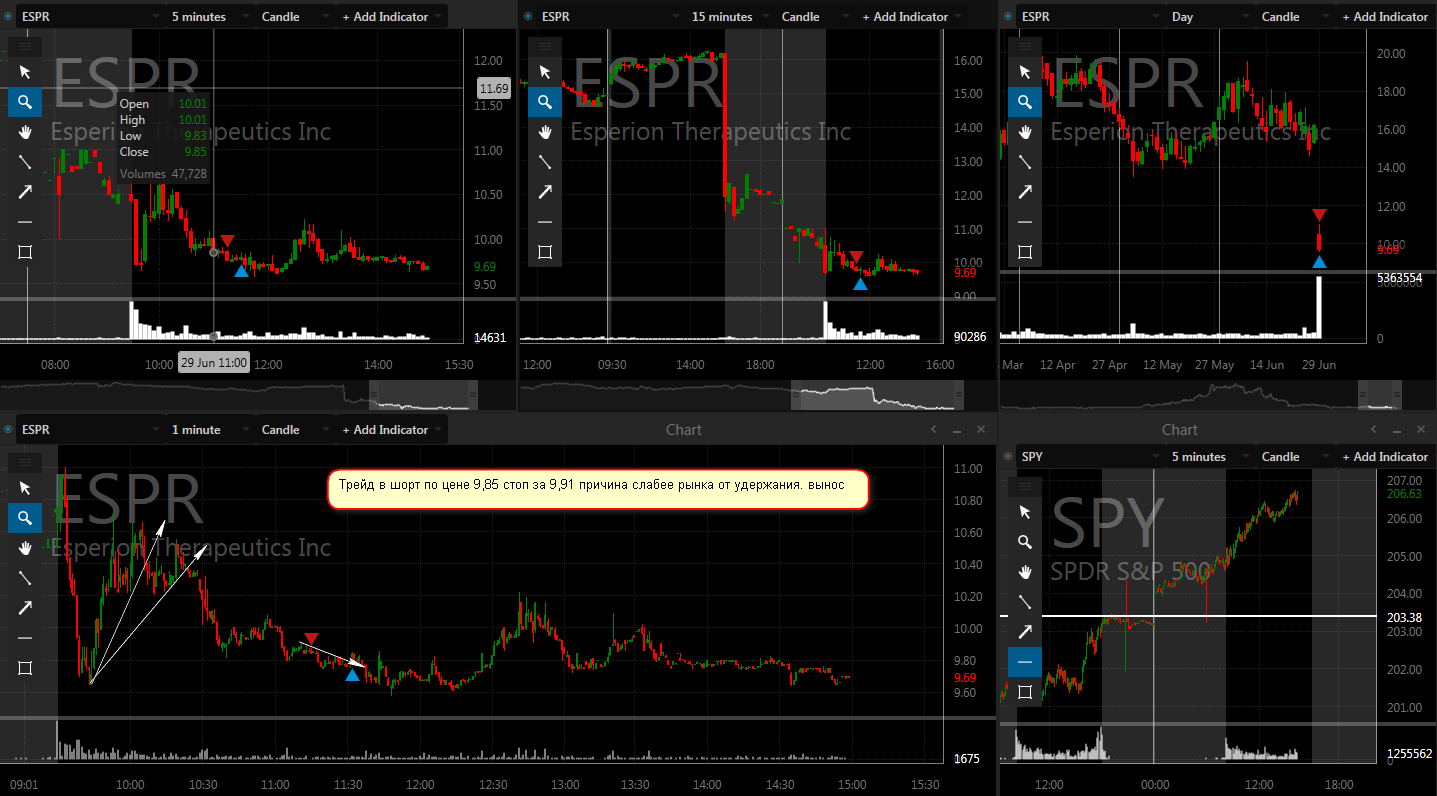This screenshot has height=796, width=1437.
Task: Select rectangle tool in ESPR 5 minutes chart
Action: coord(25,252)
